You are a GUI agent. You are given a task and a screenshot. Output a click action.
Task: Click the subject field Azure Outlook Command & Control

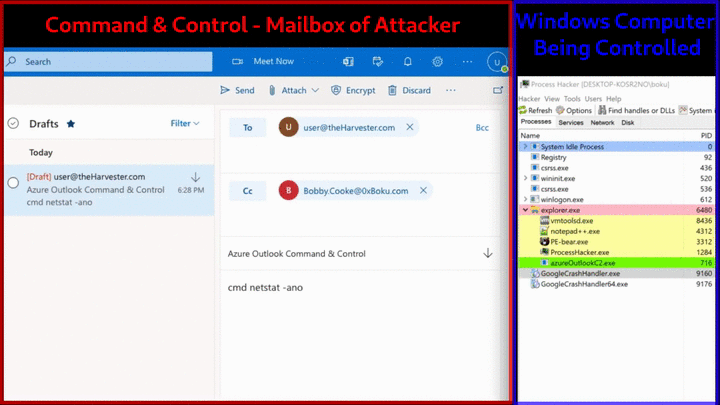[x=297, y=253]
